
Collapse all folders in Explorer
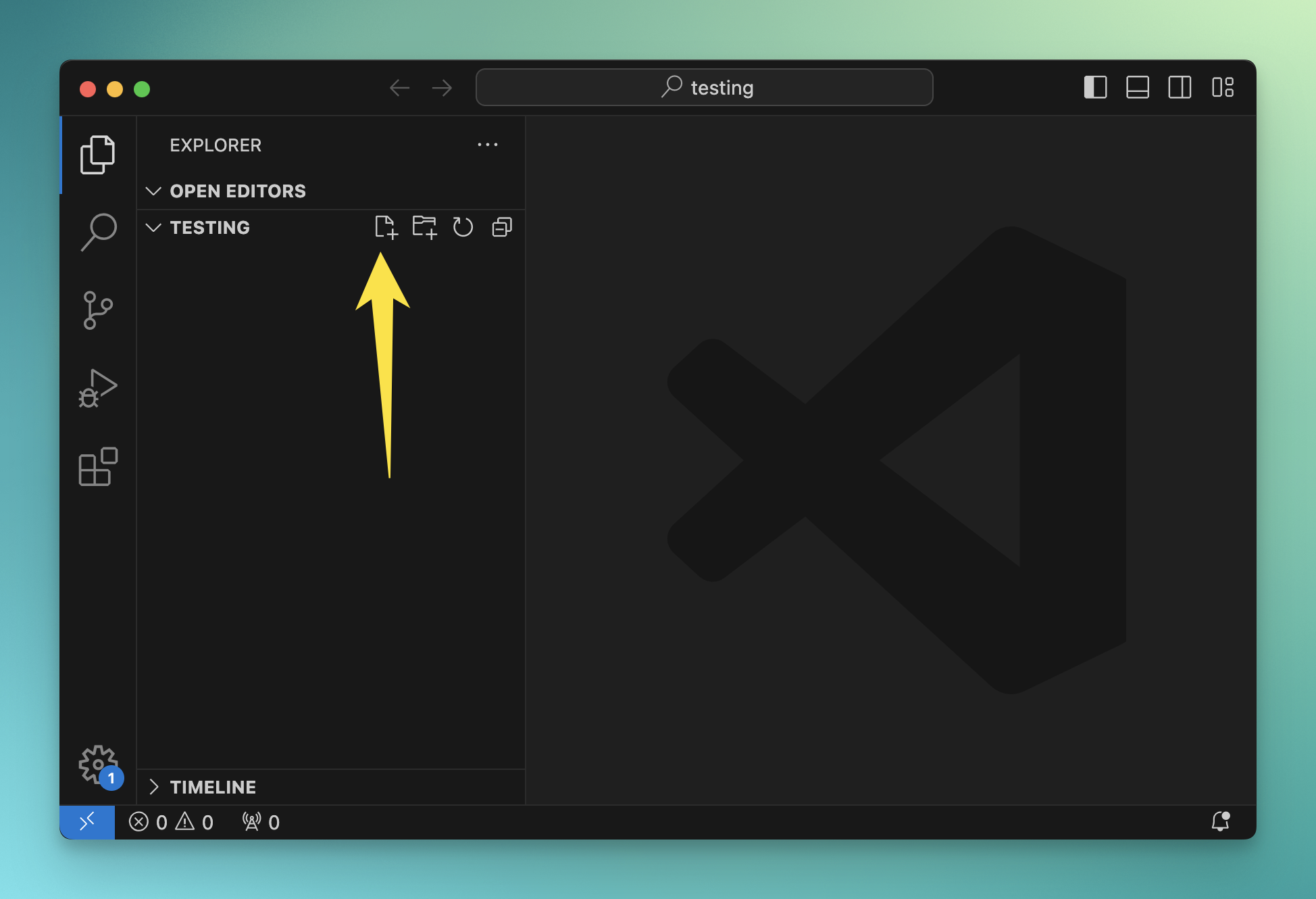point(502,227)
